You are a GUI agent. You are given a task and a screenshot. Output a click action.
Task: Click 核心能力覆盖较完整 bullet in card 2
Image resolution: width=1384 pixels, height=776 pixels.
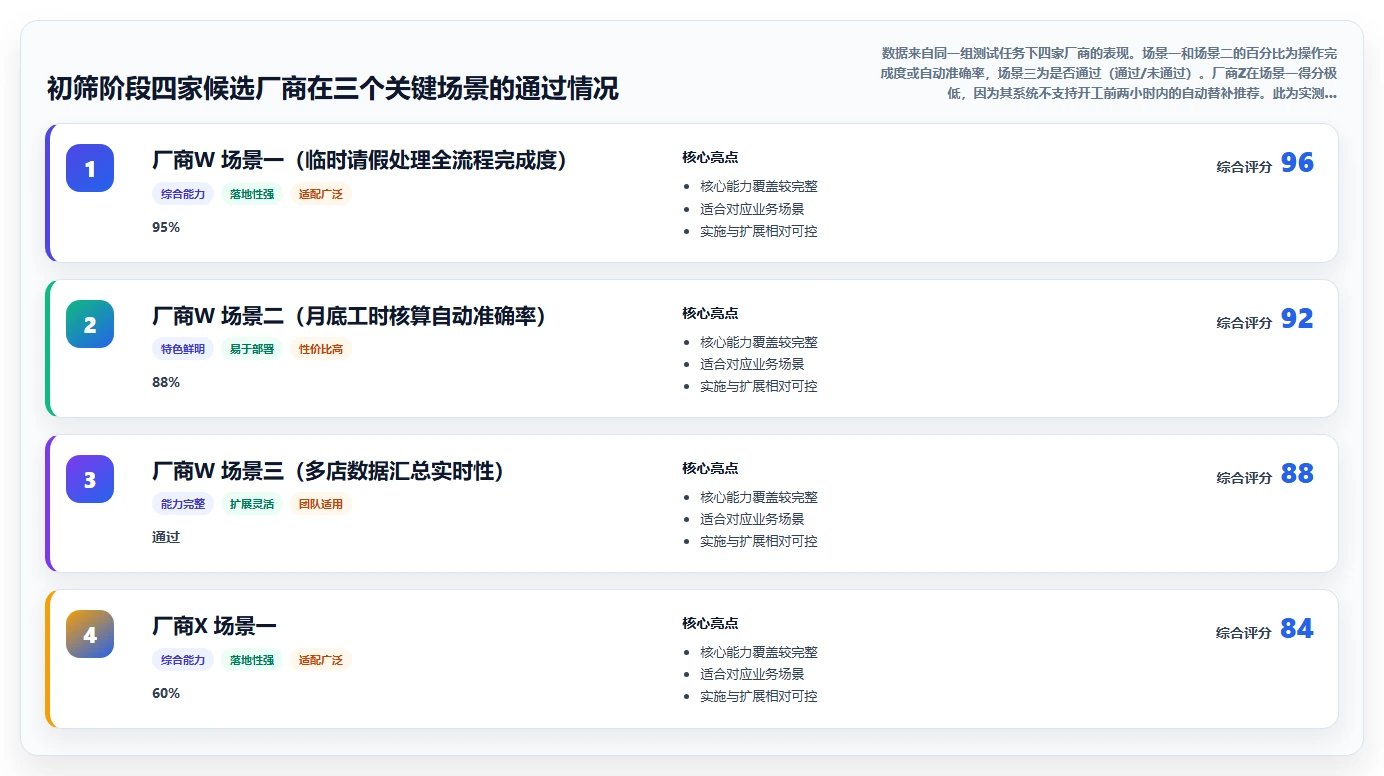(759, 342)
